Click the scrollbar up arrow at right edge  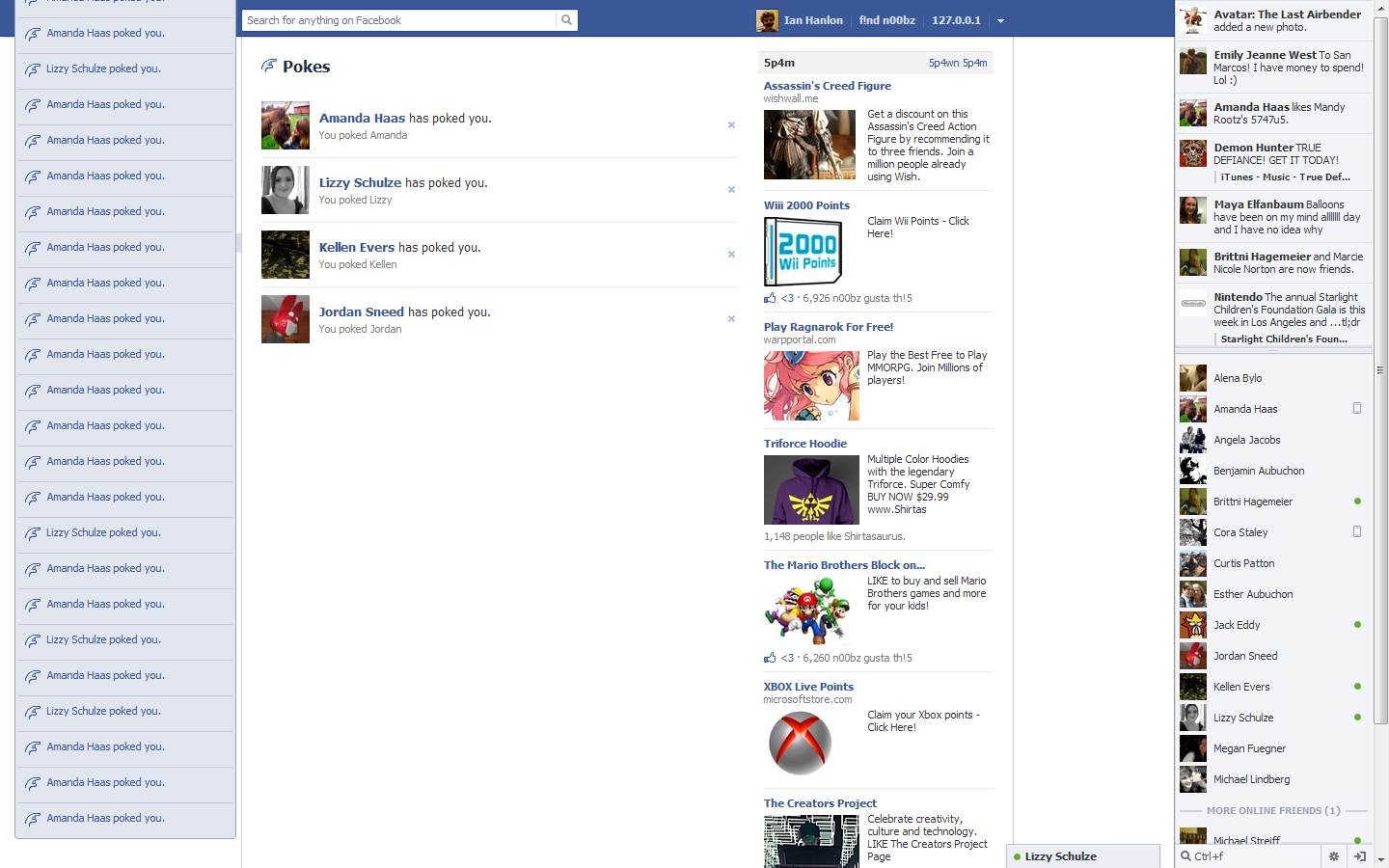coord(1381,7)
